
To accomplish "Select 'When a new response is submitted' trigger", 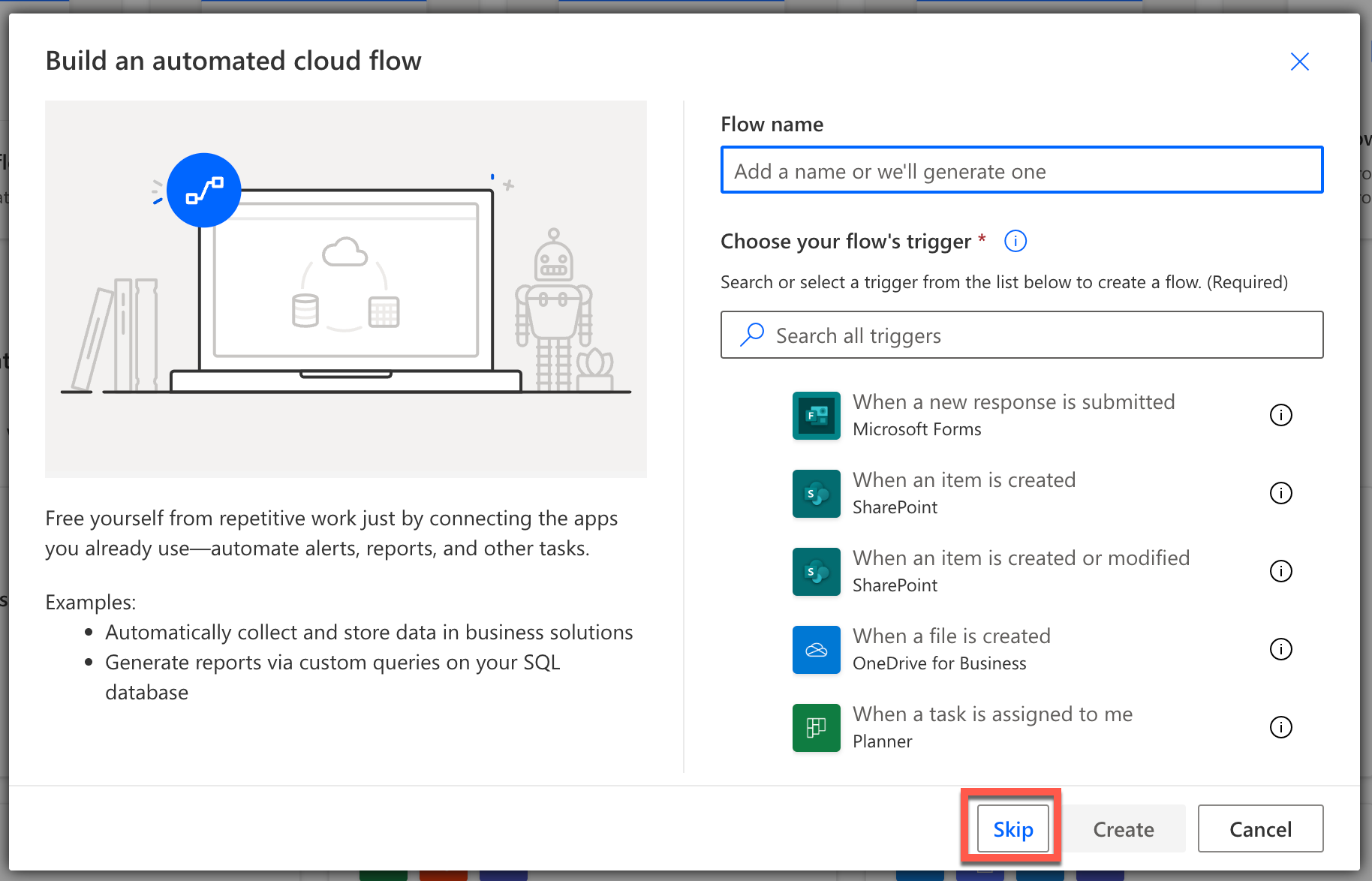I will tap(1013, 403).
